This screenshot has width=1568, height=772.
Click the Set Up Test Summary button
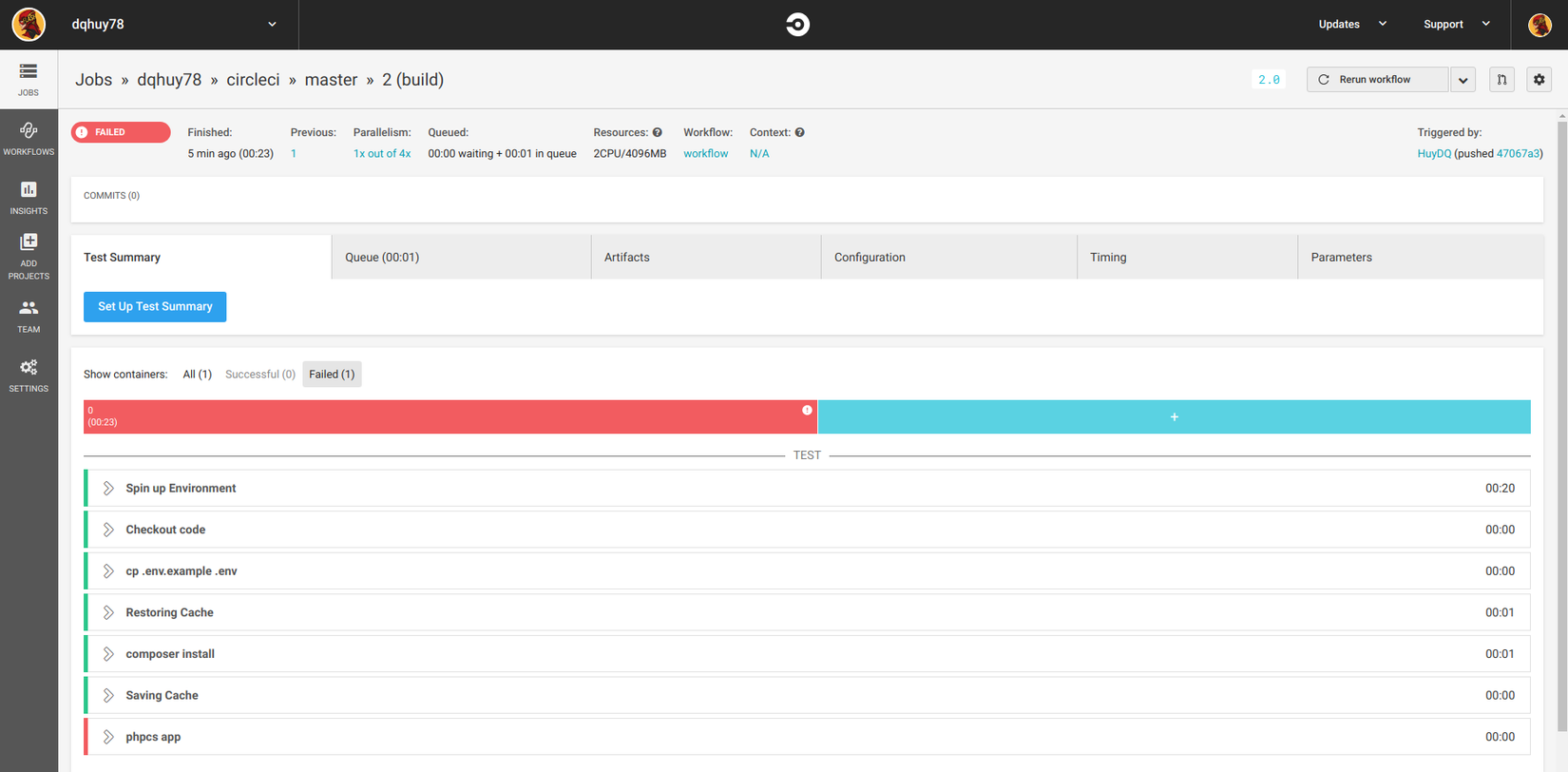point(155,307)
